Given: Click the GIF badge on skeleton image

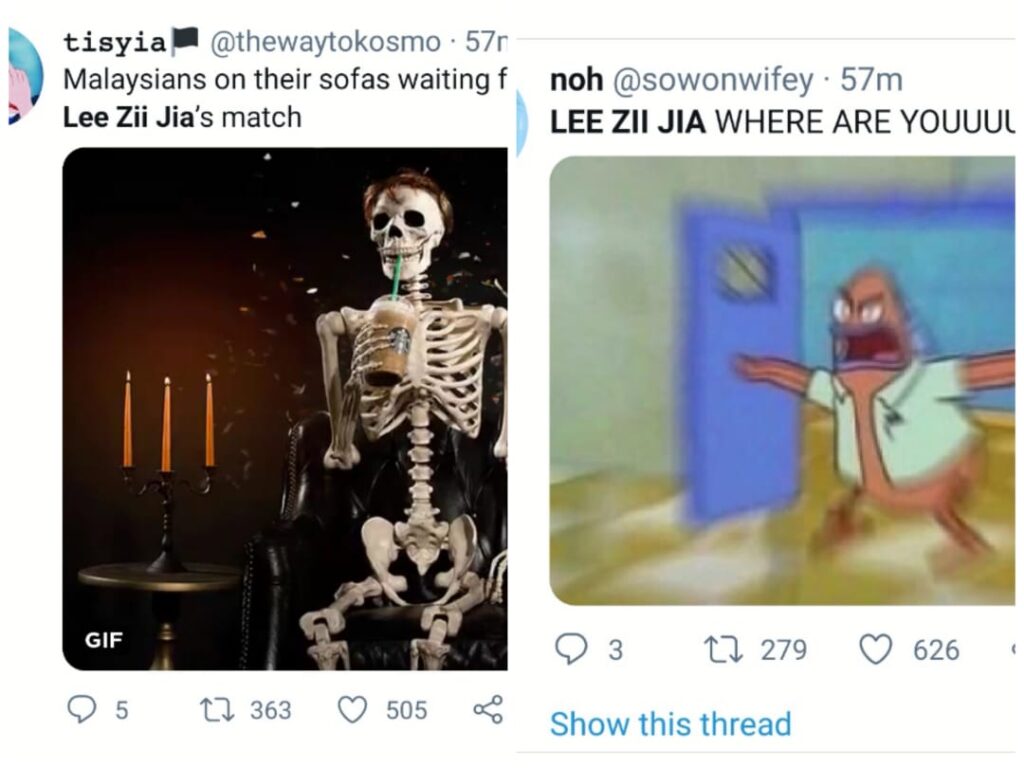Looking at the screenshot, I should [x=103, y=639].
